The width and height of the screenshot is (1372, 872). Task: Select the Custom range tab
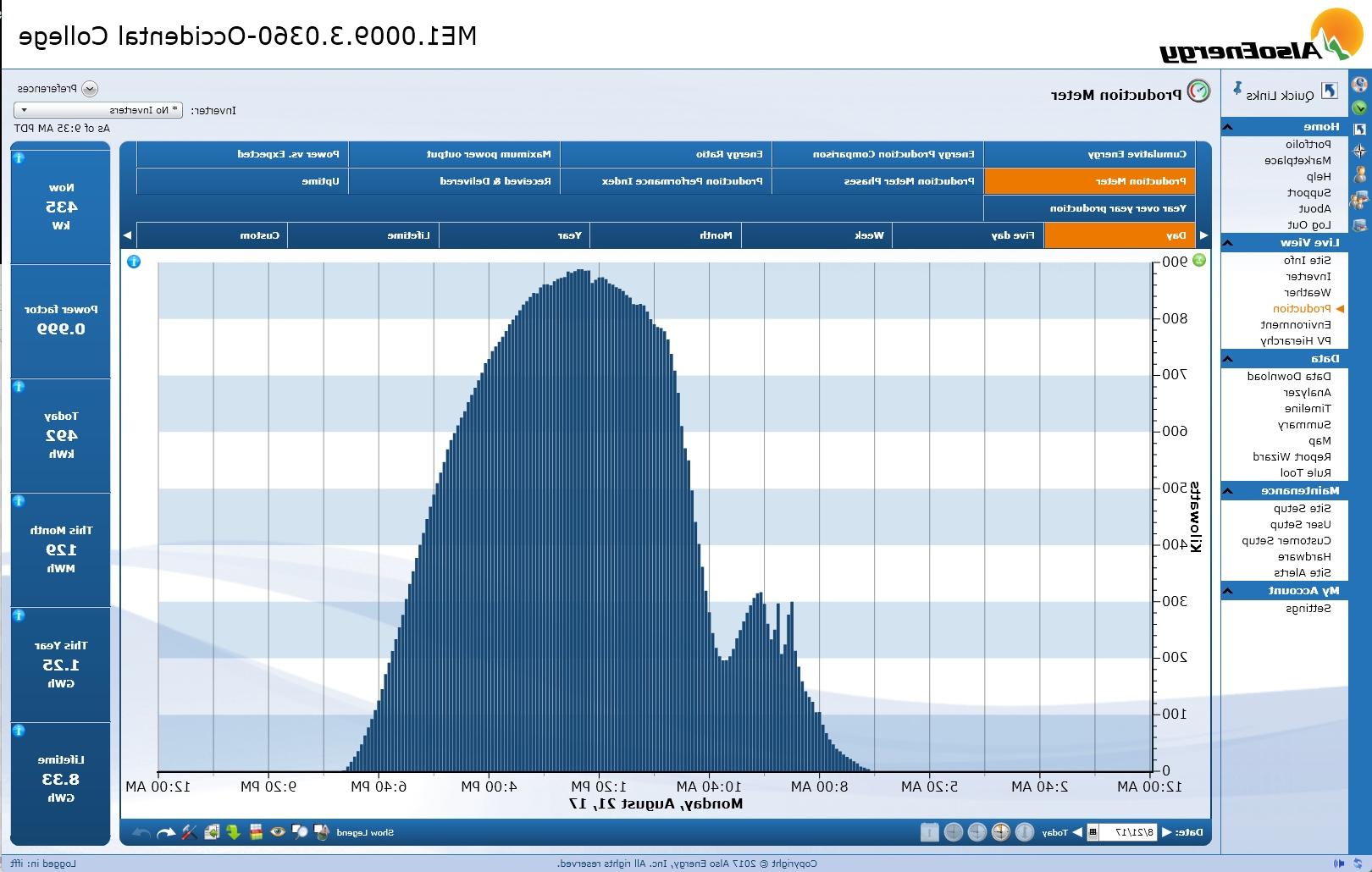click(x=212, y=235)
